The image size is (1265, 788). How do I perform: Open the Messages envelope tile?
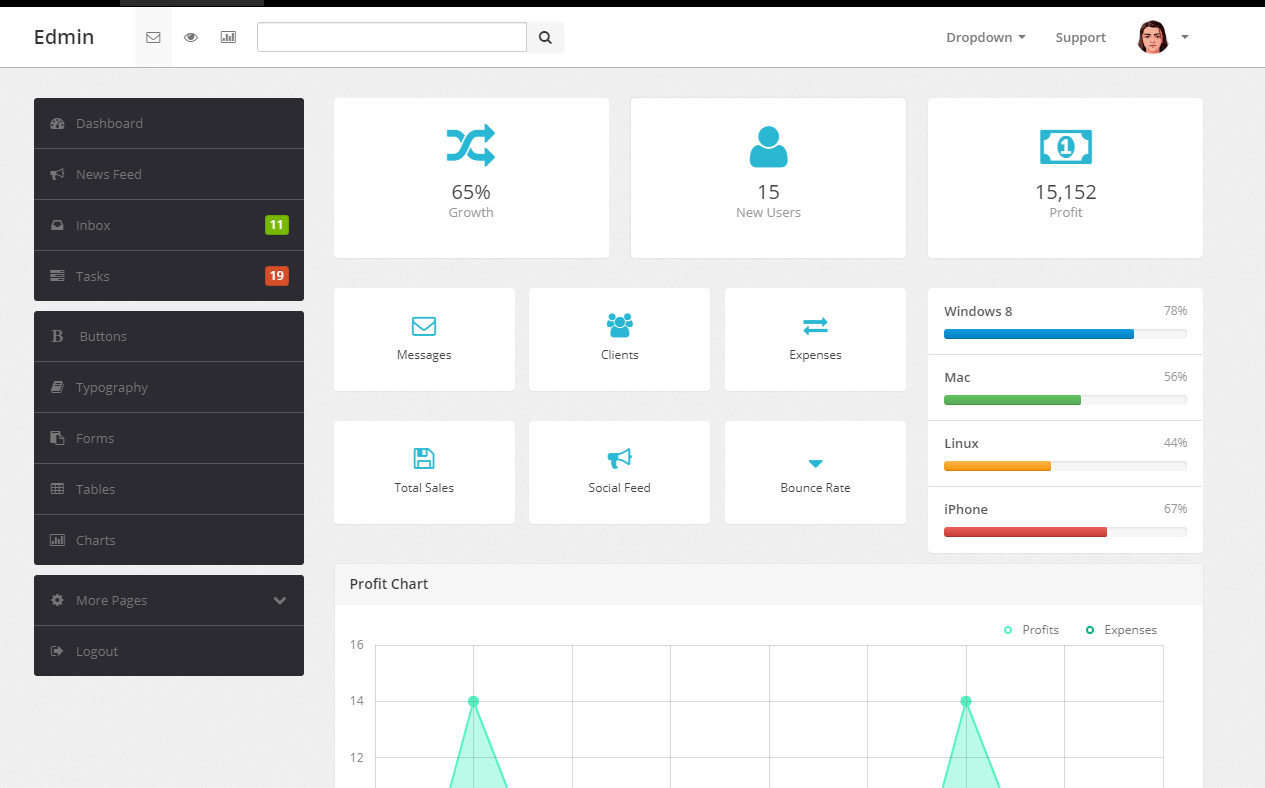(x=424, y=339)
